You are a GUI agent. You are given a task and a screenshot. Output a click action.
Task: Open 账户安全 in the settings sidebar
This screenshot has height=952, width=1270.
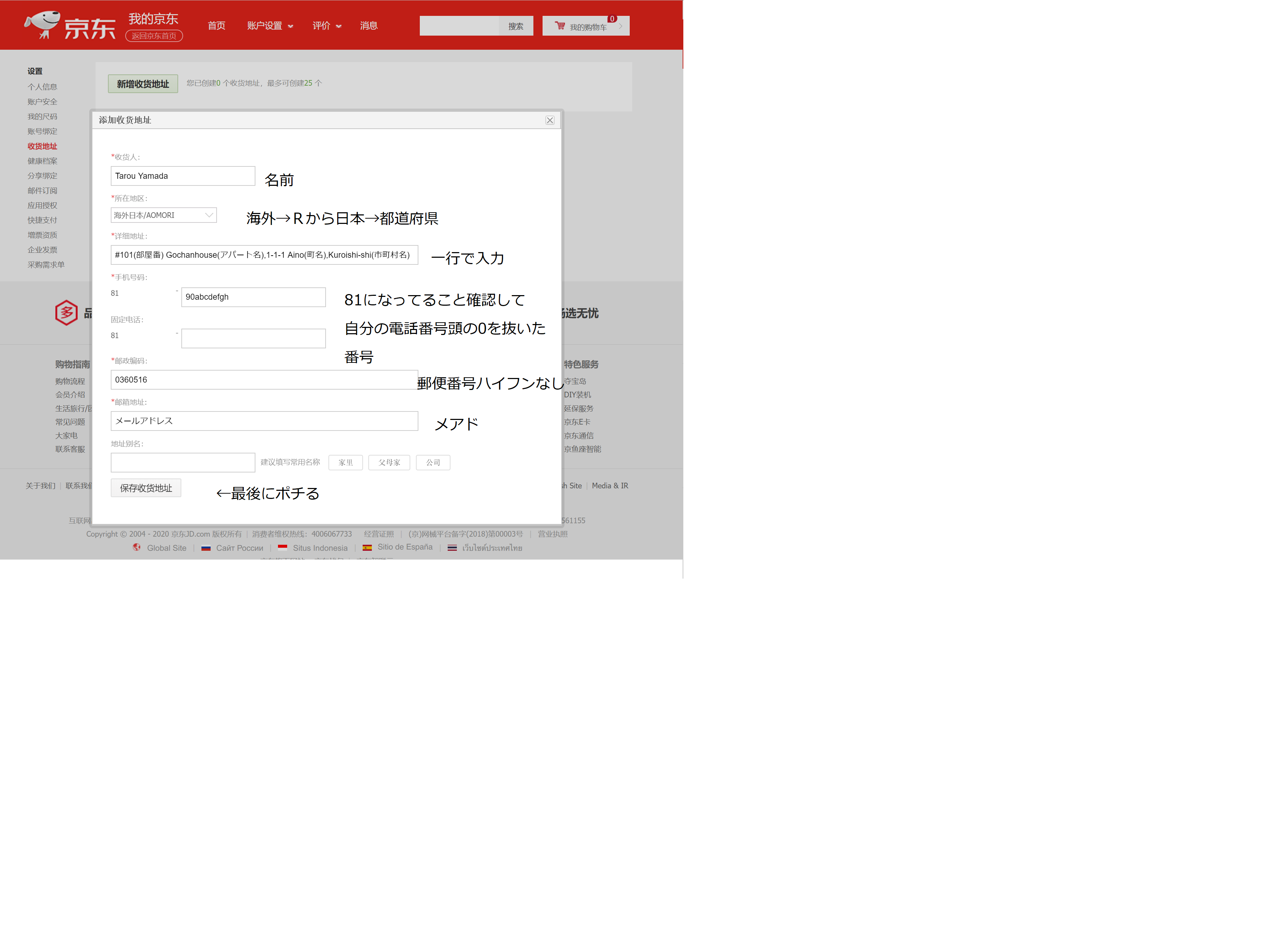click(42, 102)
